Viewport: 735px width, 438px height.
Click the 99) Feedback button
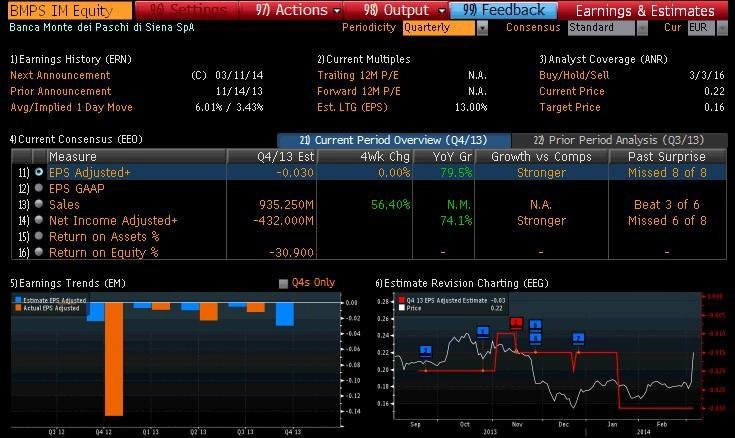(504, 10)
